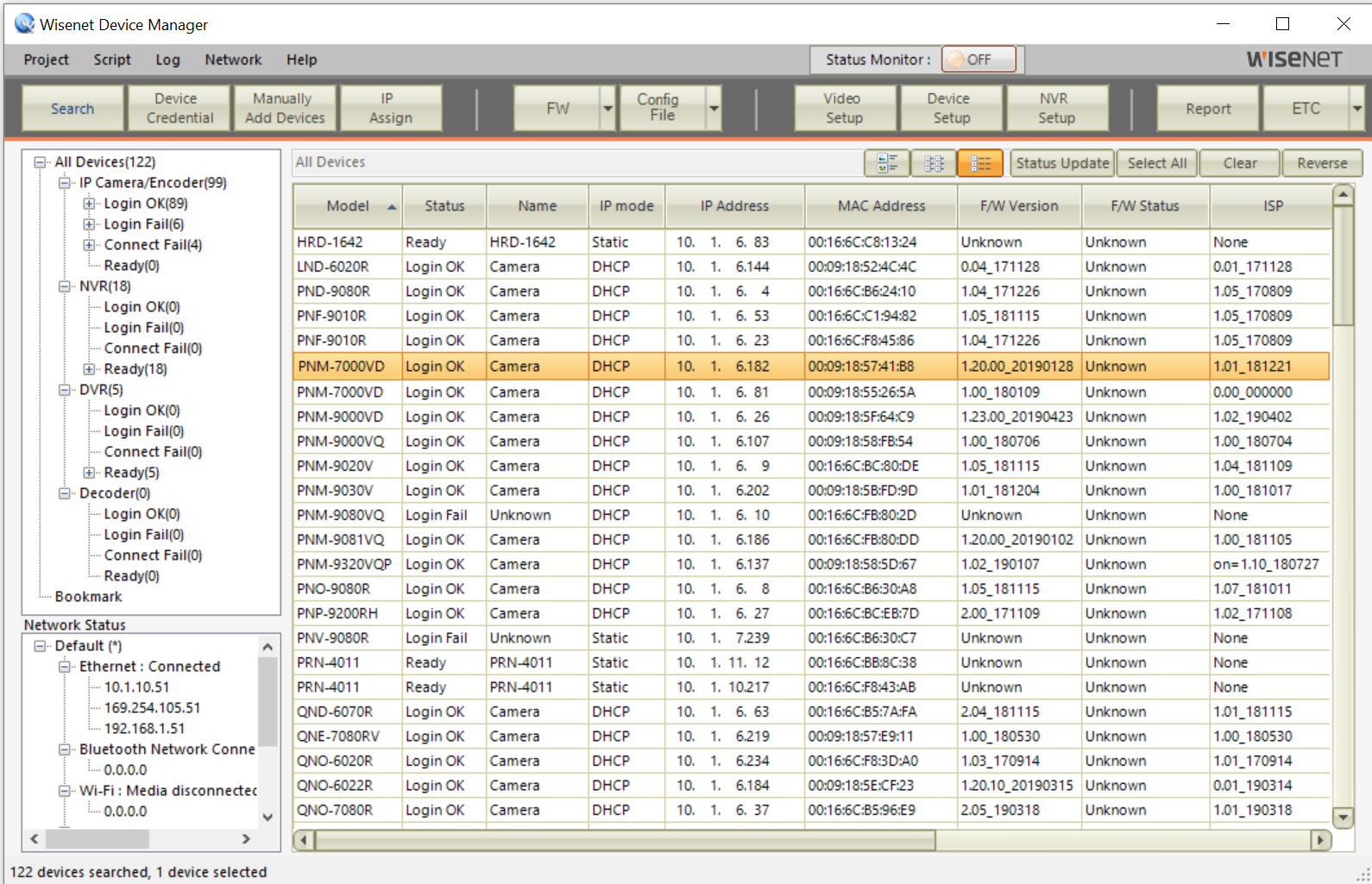Collapse the Decoder(0) tree node
Image resolution: width=1372 pixels, height=884 pixels.
[64, 493]
